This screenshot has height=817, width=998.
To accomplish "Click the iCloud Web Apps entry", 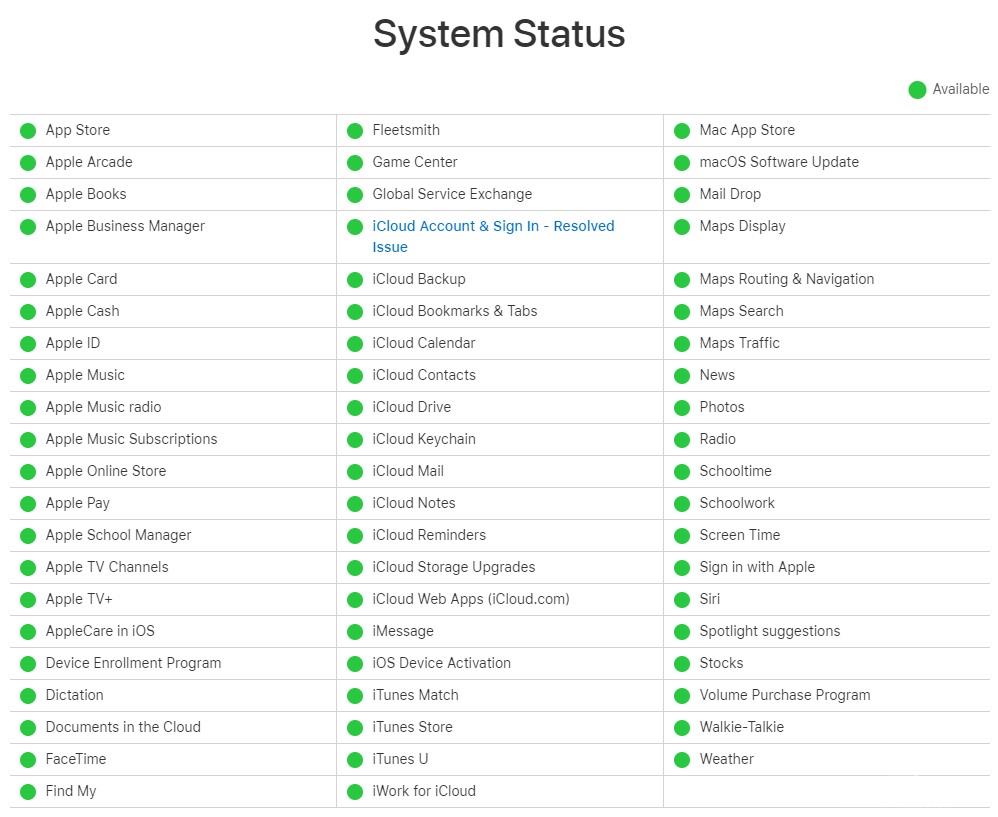I will [470, 599].
